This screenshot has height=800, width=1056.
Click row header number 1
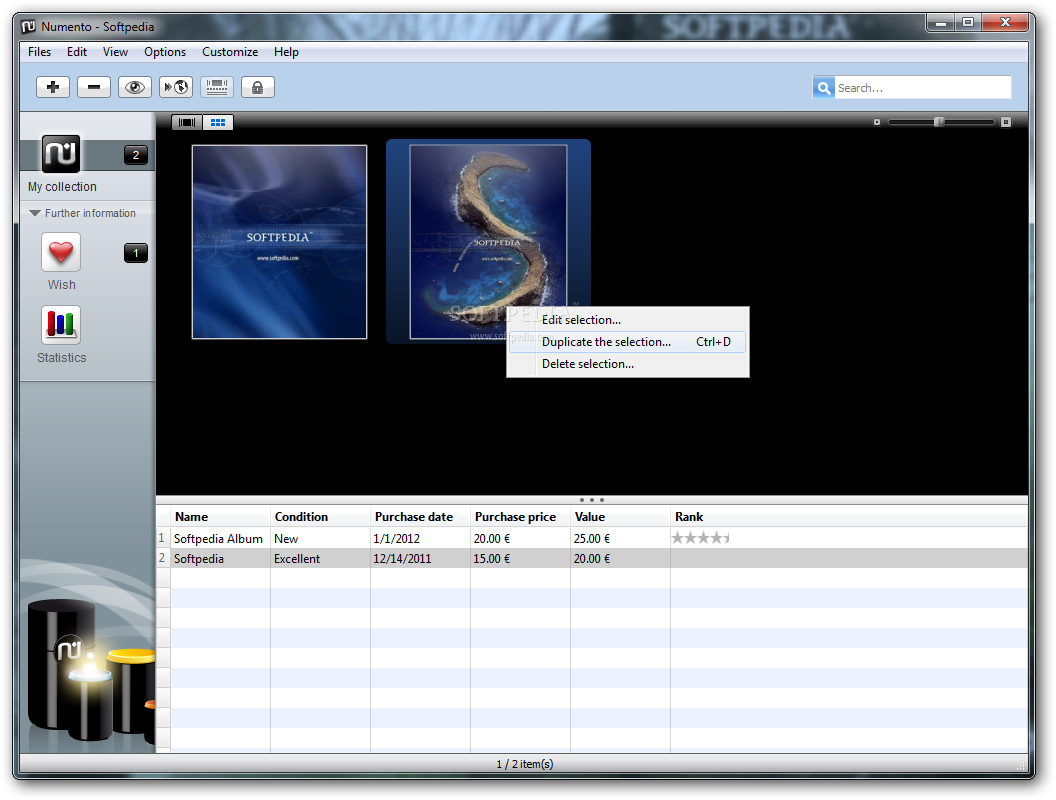point(162,539)
